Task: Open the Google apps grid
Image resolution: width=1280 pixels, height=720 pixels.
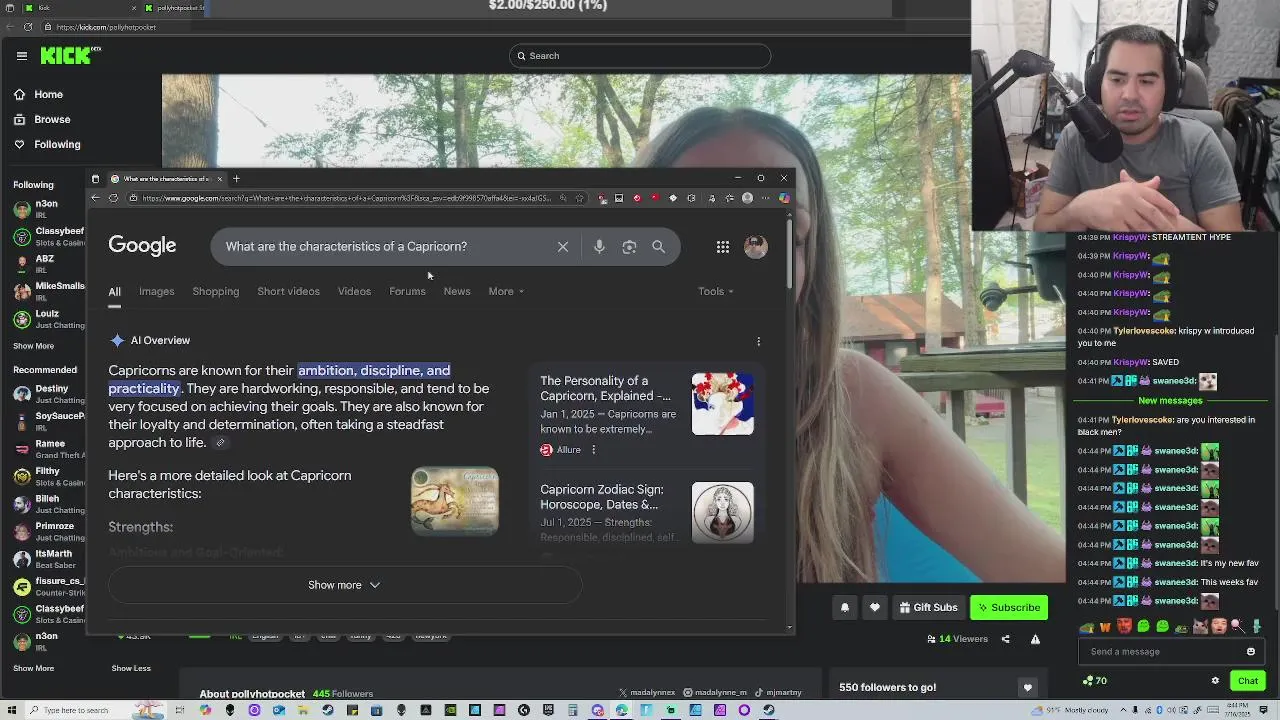Action: (x=723, y=247)
